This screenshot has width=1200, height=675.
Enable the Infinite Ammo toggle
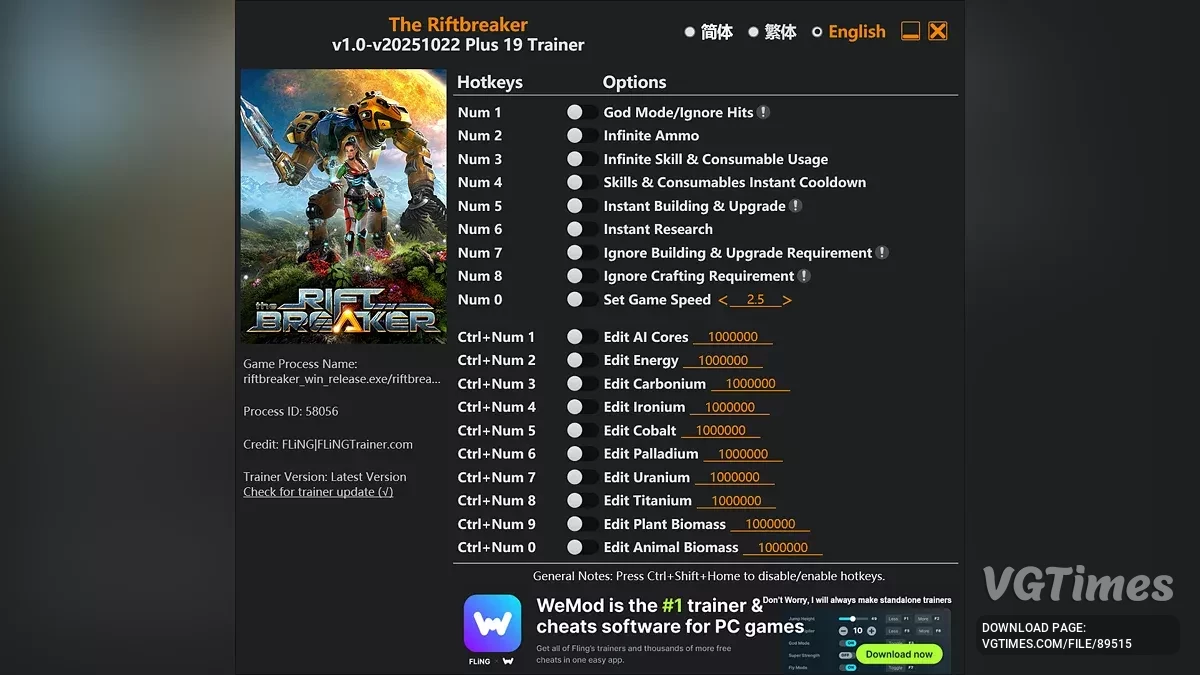(575, 136)
